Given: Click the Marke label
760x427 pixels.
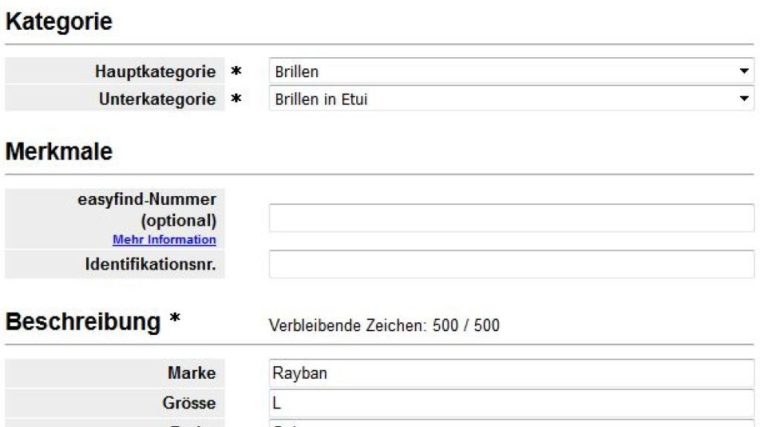Looking at the screenshot, I should 193,374.
